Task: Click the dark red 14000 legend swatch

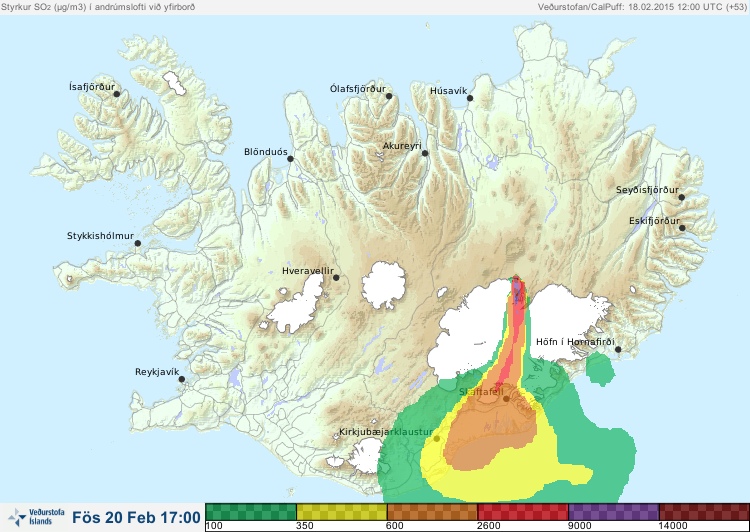Action: point(704,512)
